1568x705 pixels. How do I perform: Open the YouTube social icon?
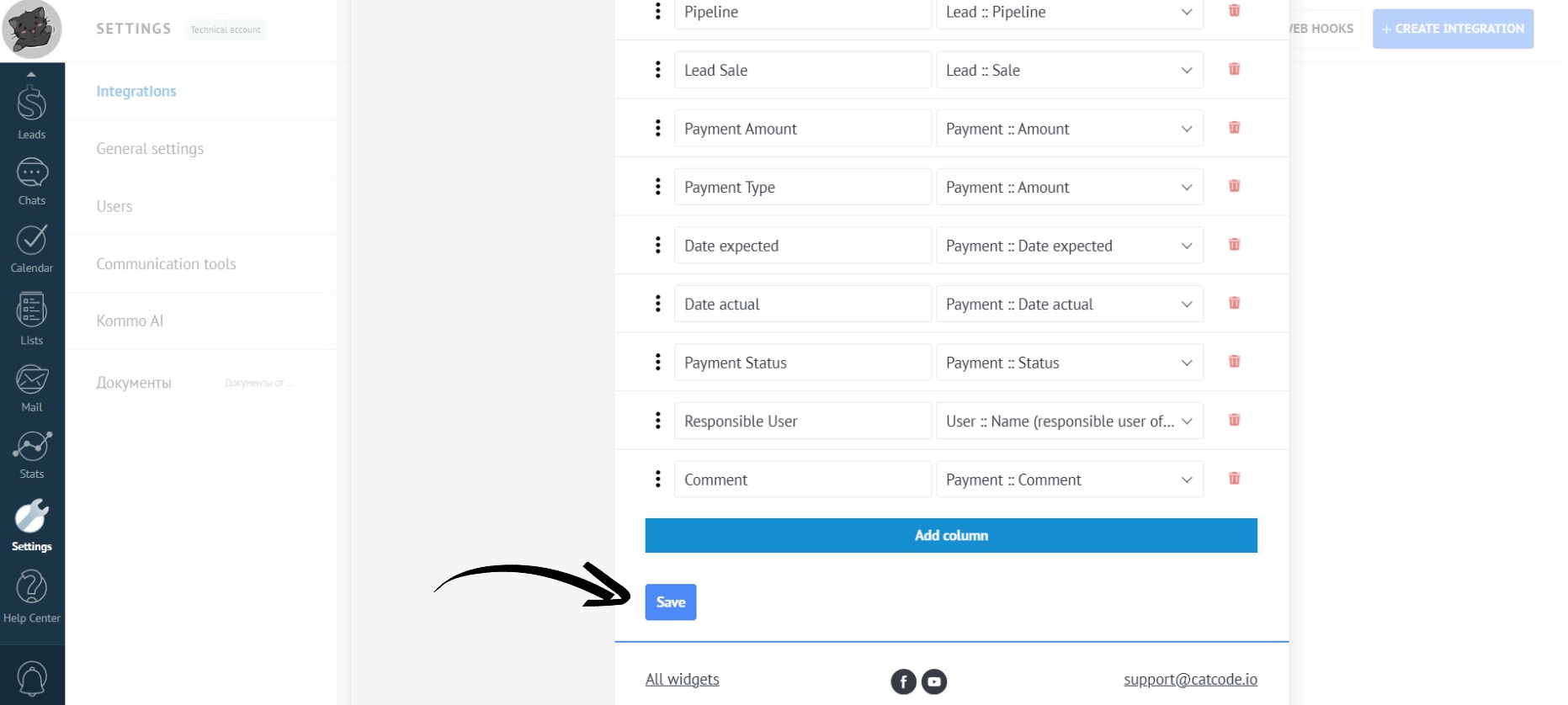934,681
